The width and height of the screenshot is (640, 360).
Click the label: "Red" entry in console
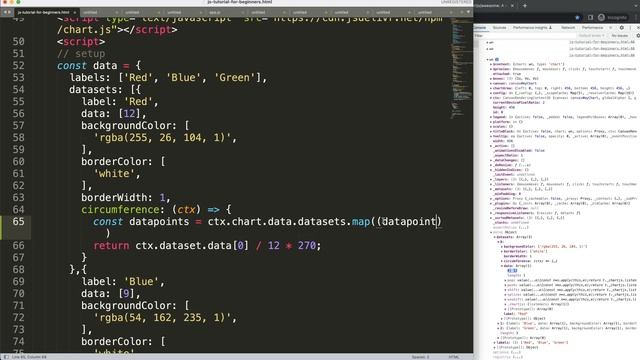[516, 314]
